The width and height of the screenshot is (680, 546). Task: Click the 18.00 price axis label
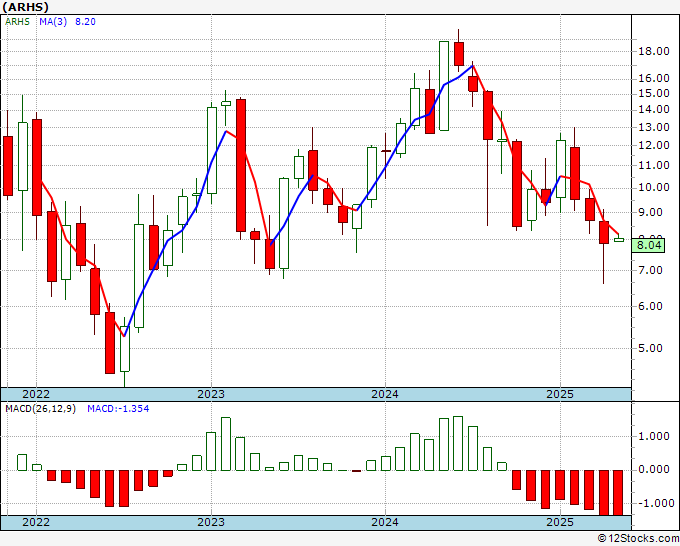pos(654,52)
